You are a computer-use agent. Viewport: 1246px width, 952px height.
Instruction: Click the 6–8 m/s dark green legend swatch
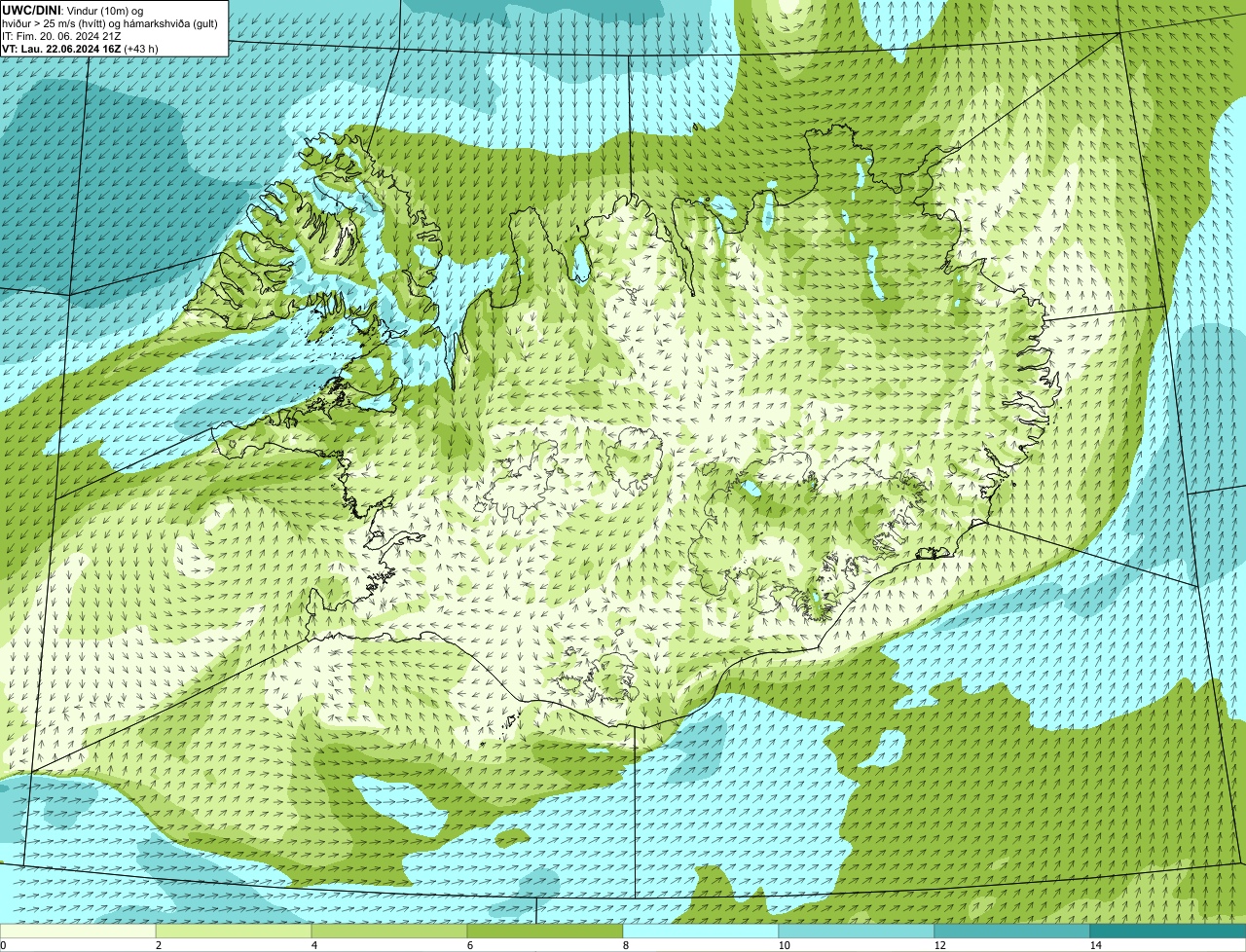click(545, 931)
